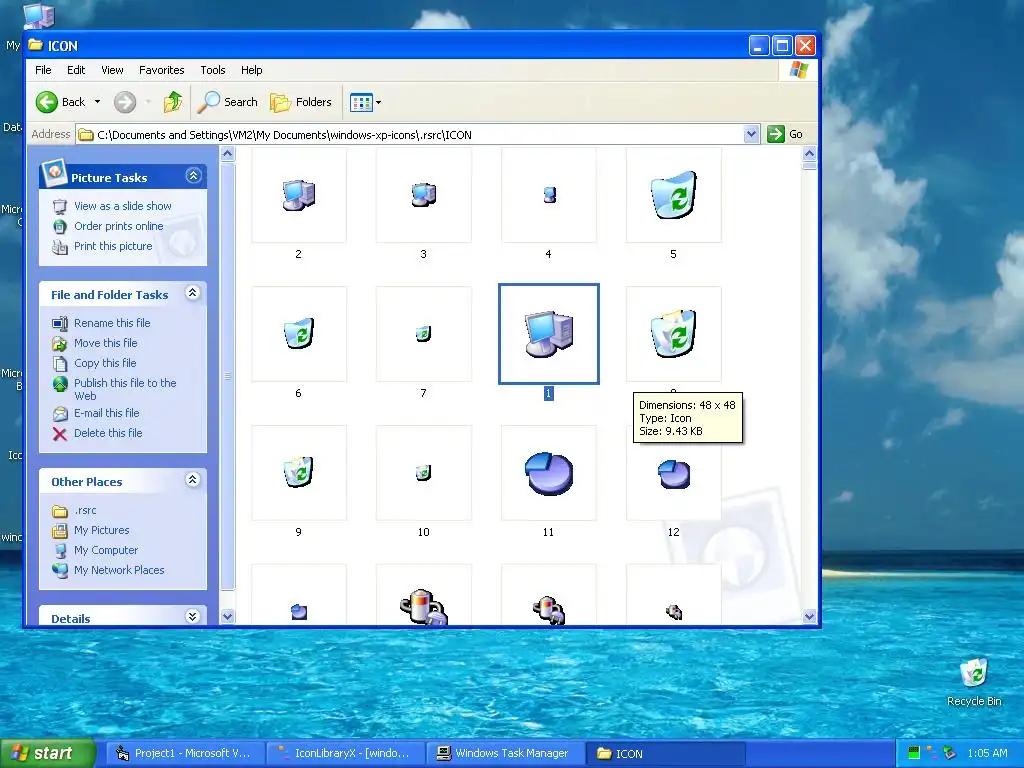Open the File menu
Image resolution: width=1024 pixels, height=768 pixels.
pyautogui.click(x=43, y=70)
